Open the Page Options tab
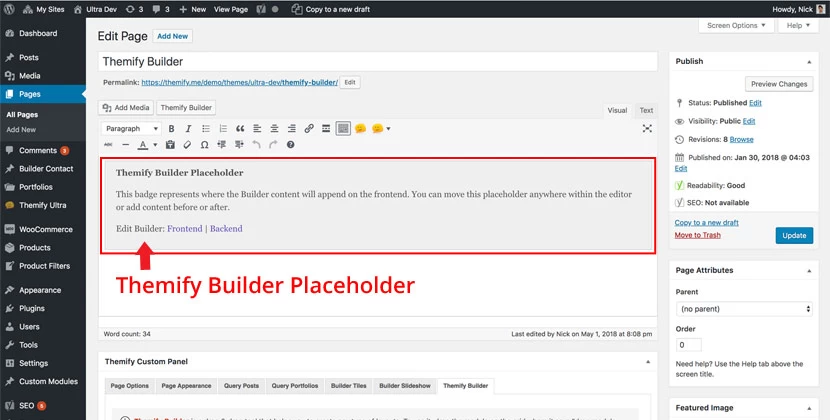 coord(130,386)
